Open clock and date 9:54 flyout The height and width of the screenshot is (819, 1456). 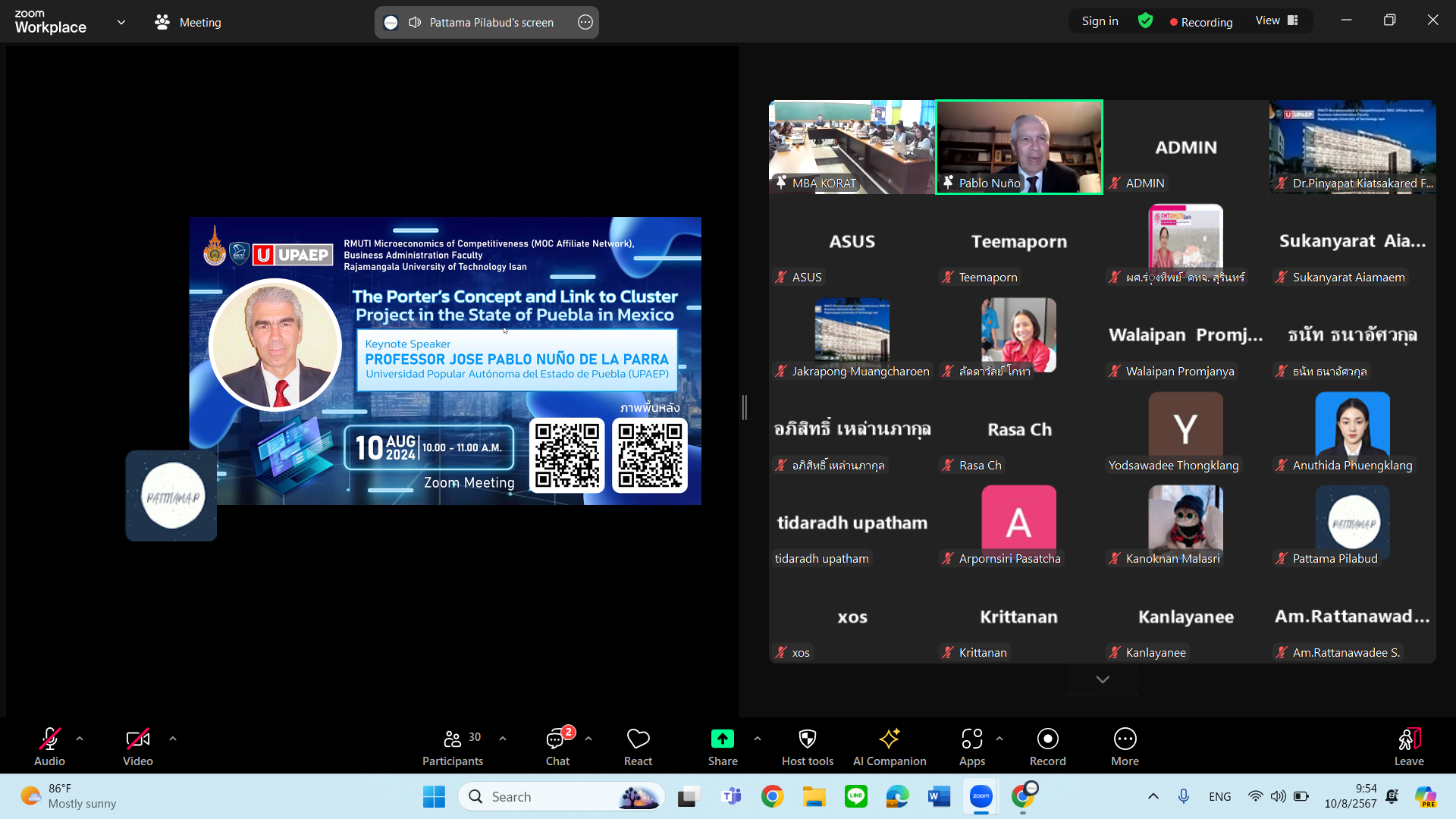(1351, 796)
